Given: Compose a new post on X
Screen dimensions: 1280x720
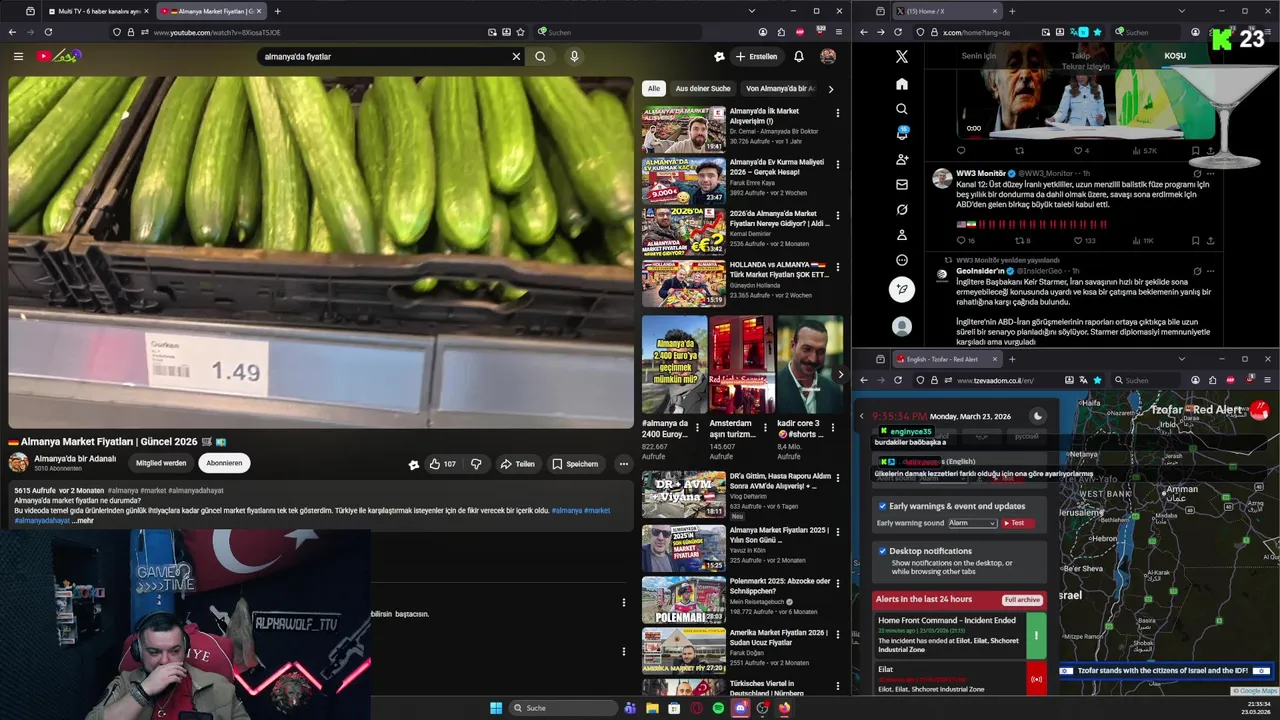Looking at the screenshot, I should pyautogui.click(x=902, y=290).
